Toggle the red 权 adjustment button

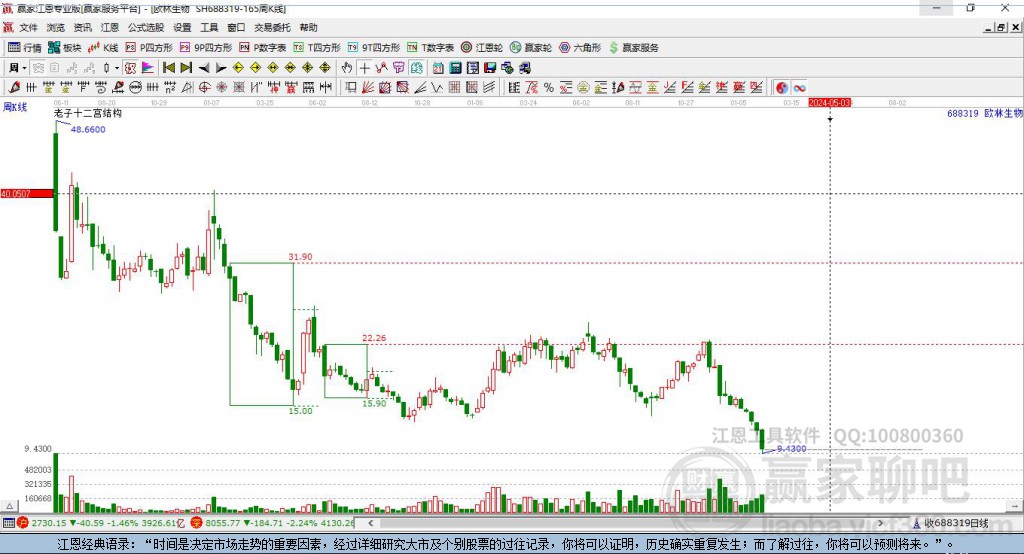click(130, 68)
